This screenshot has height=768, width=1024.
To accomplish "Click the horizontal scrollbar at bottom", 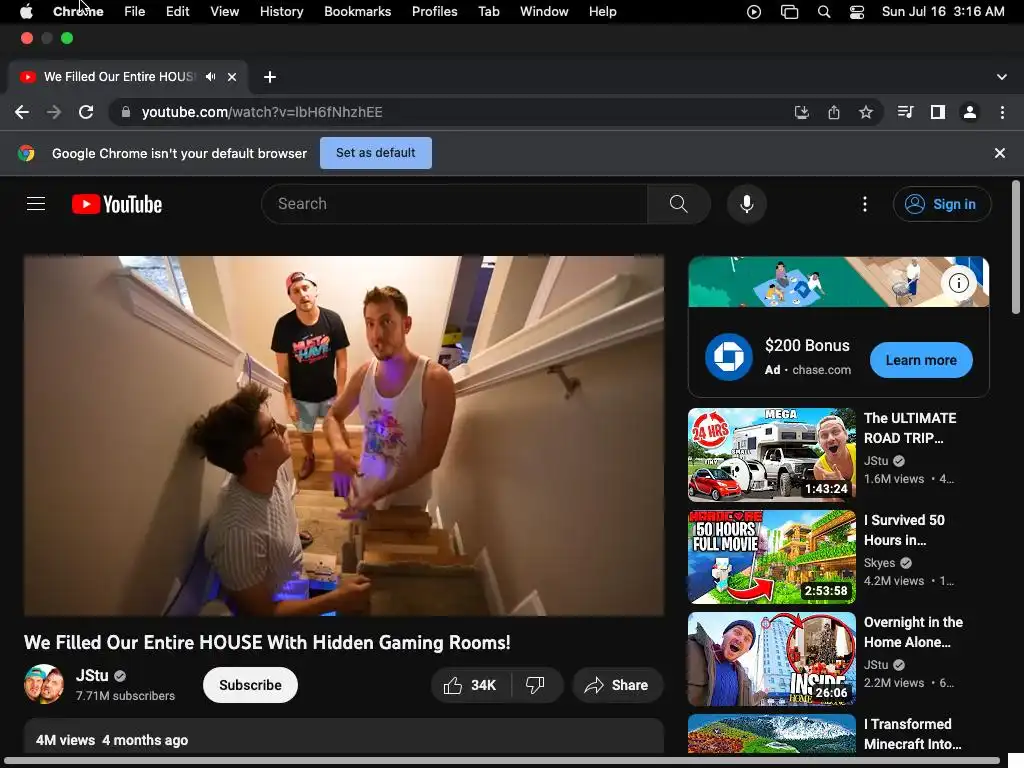I will pyautogui.click(x=502, y=761).
